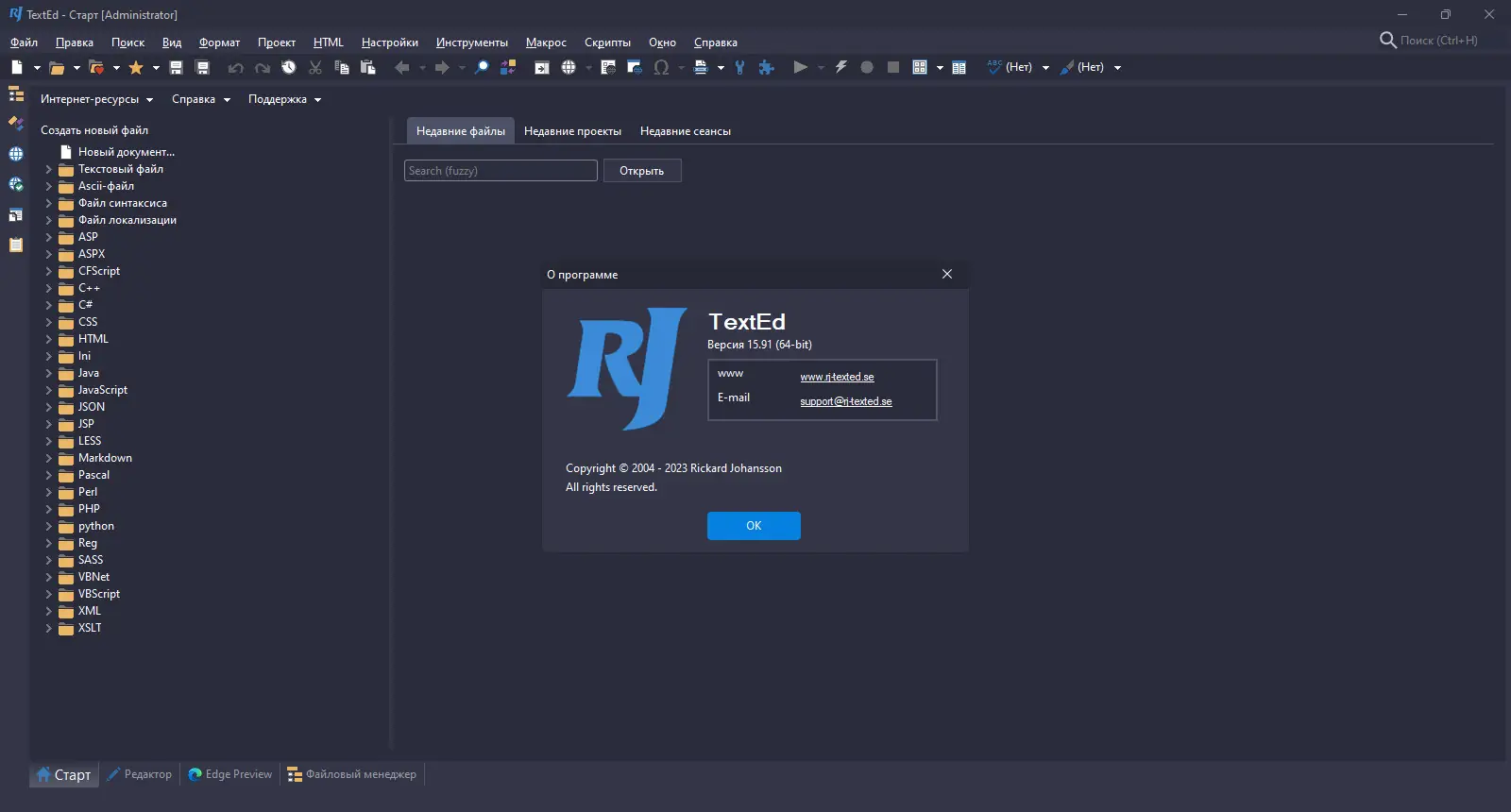Expand the python folder node

(x=49, y=526)
